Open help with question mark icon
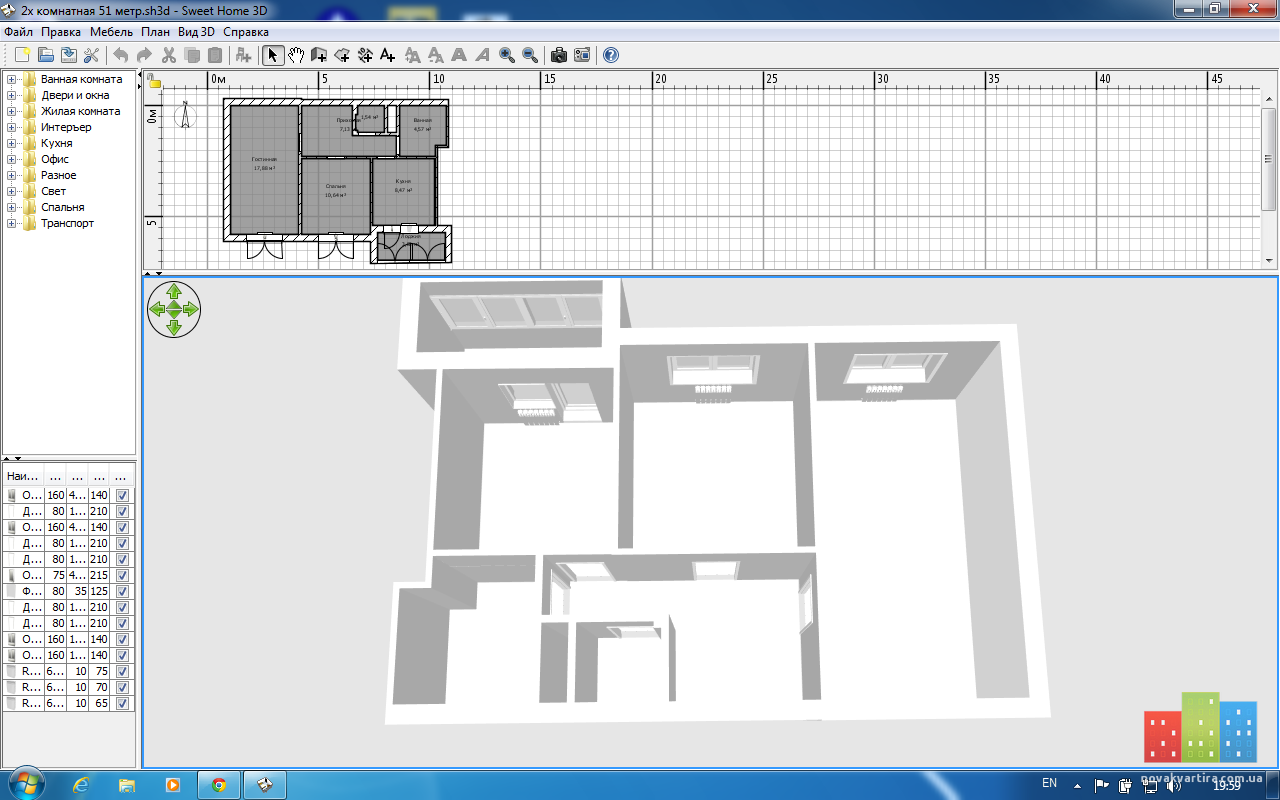 pos(611,55)
